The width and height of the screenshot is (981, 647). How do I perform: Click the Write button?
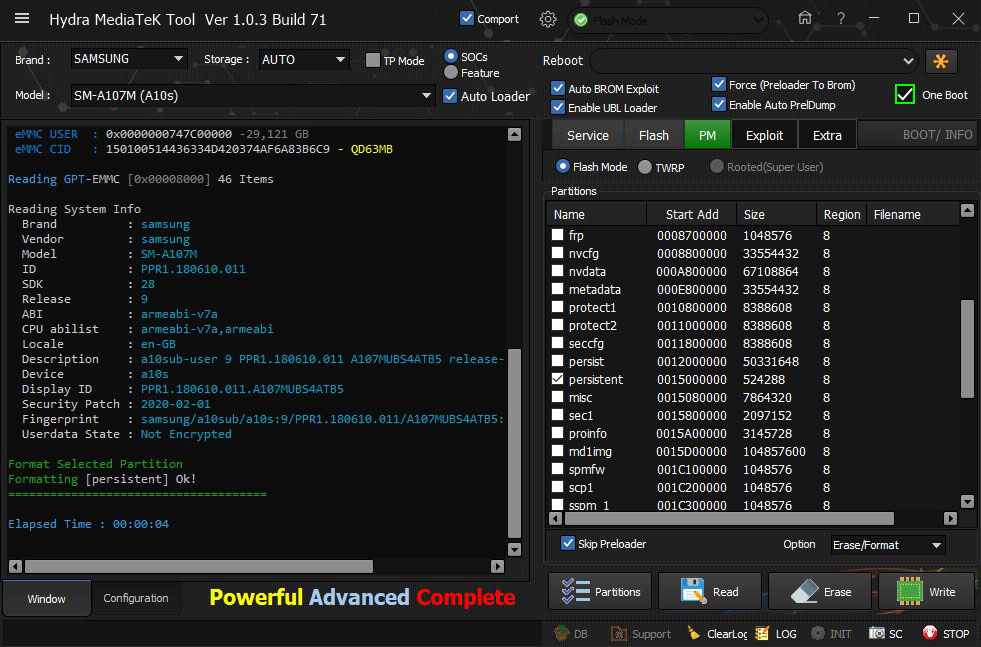click(926, 591)
